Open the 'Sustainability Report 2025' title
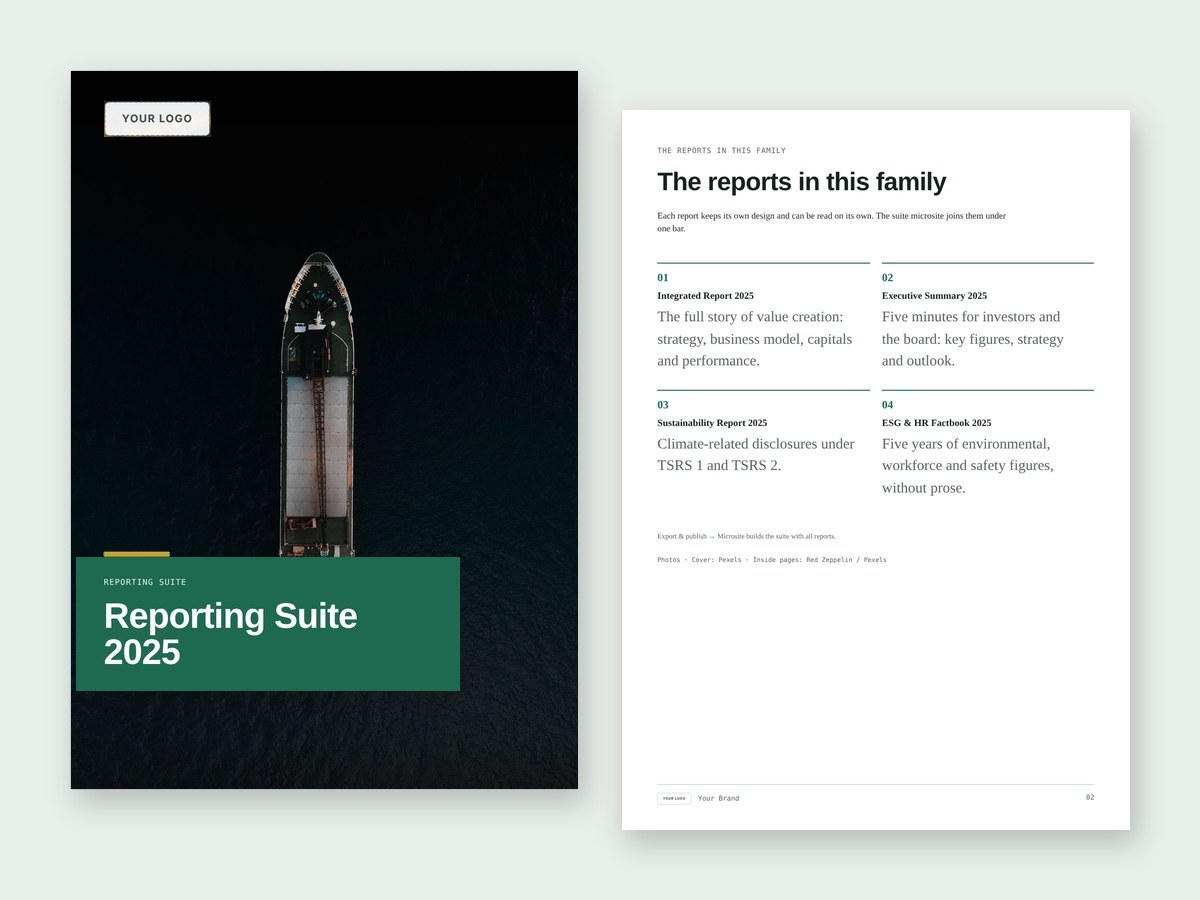 pyautogui.click(x=712, y=423)
